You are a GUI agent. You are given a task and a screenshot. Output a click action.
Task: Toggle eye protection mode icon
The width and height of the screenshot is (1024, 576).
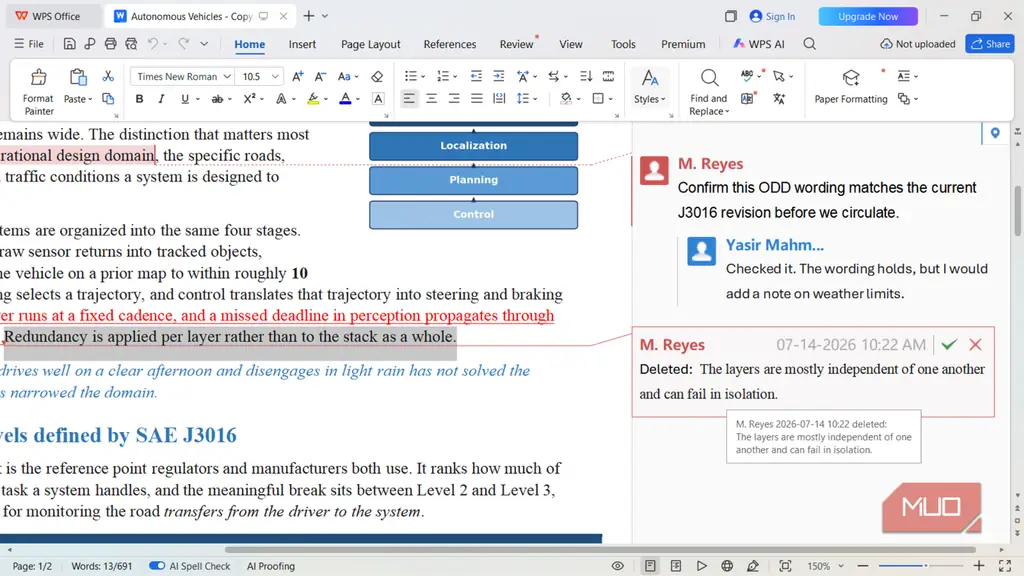tap(617, 566)
